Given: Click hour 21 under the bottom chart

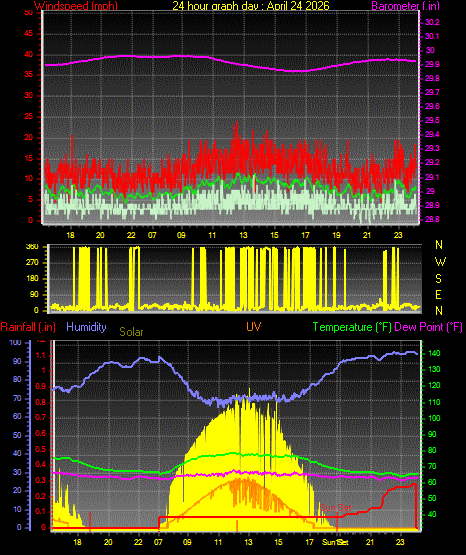Looking at the screenshot, I should pyautogui.click(x=370, y=542).
